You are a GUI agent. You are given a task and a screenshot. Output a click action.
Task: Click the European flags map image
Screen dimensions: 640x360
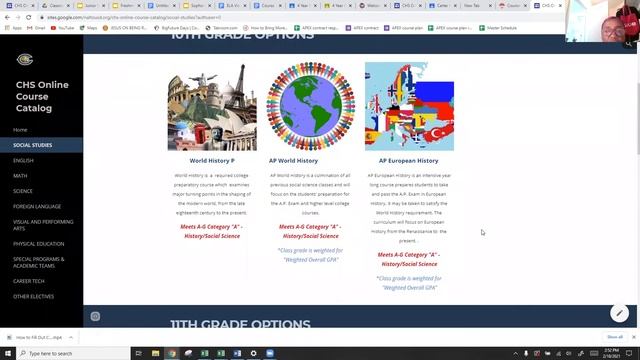point(409,107)
